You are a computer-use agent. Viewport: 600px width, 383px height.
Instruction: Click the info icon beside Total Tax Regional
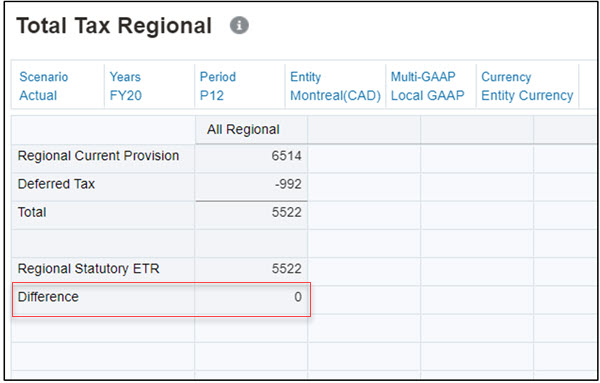[239, 26]
